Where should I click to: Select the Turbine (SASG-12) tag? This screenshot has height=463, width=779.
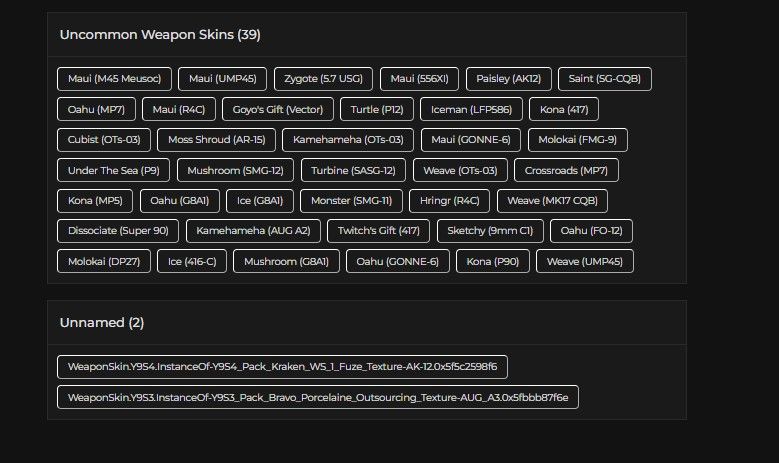(353, 170)
